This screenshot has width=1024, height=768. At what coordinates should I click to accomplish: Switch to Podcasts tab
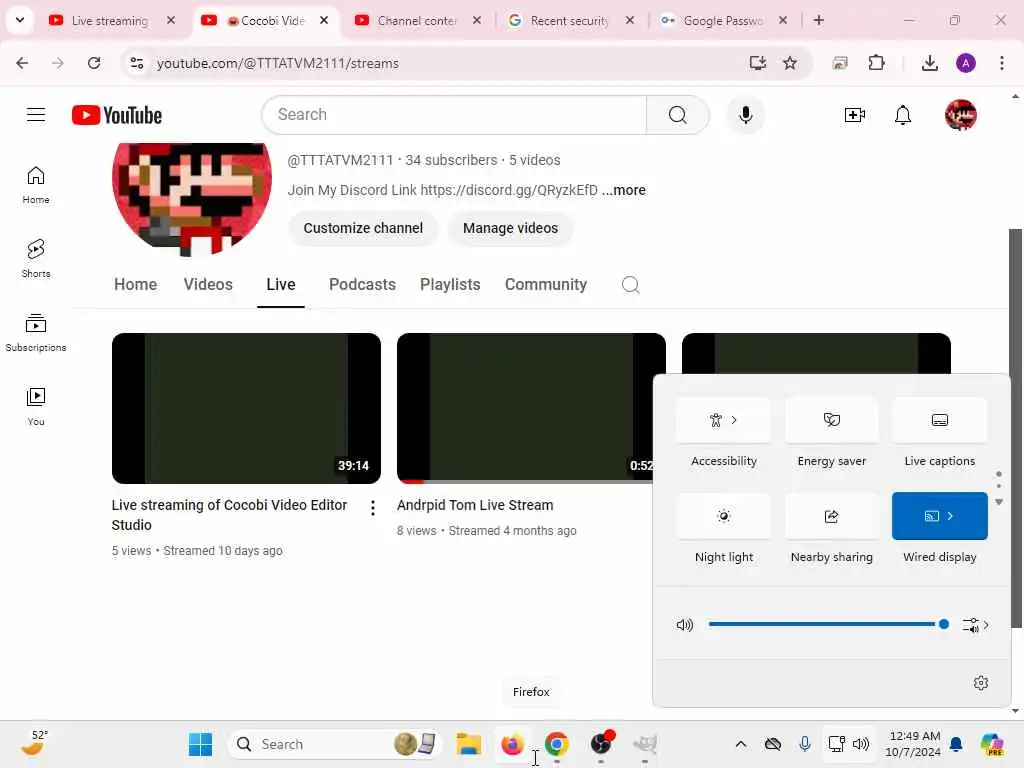362,285
